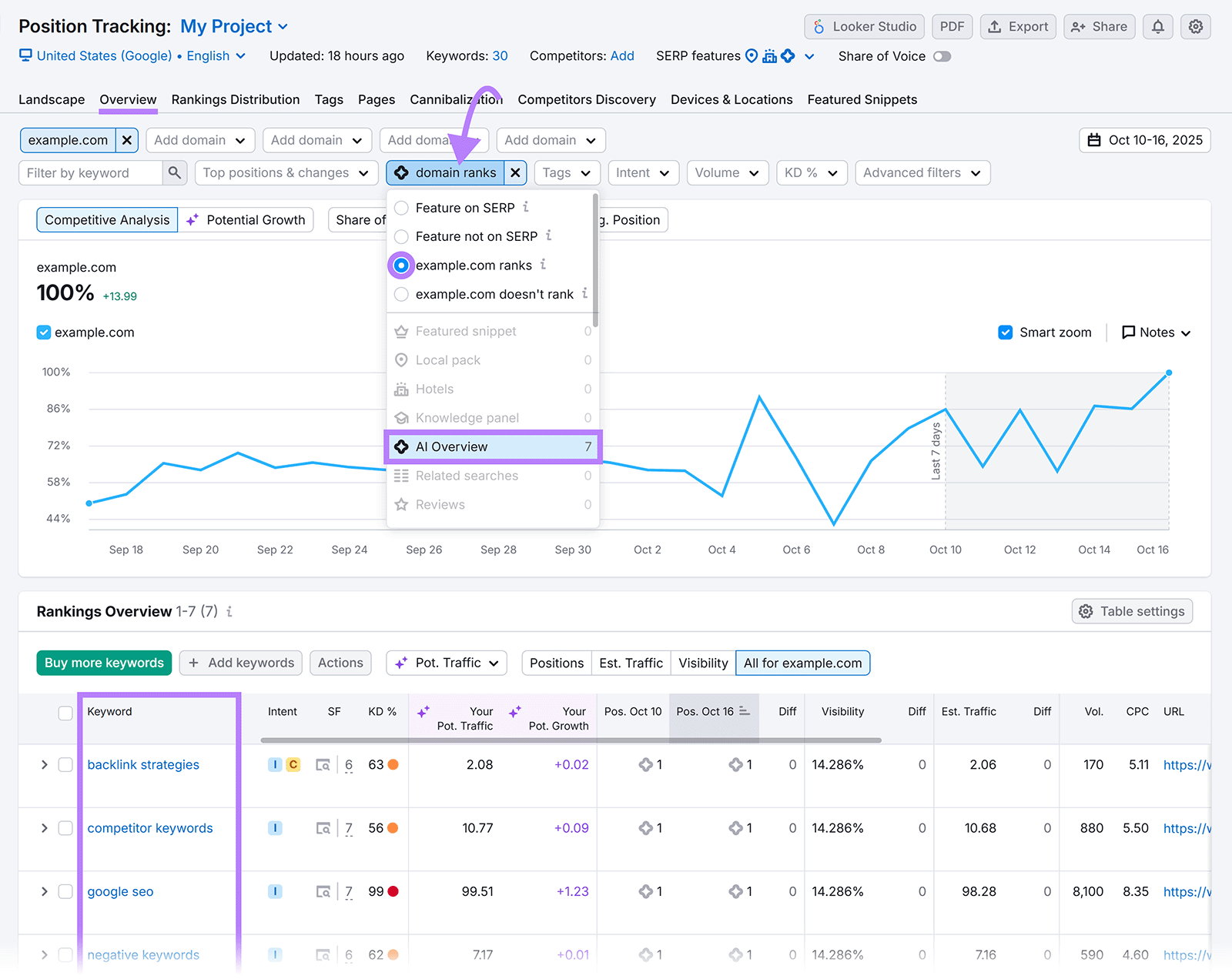Viewport: 1232px width, 979px height.
Task: Open the Advanced filters dropdown
Action: (922, 172)
